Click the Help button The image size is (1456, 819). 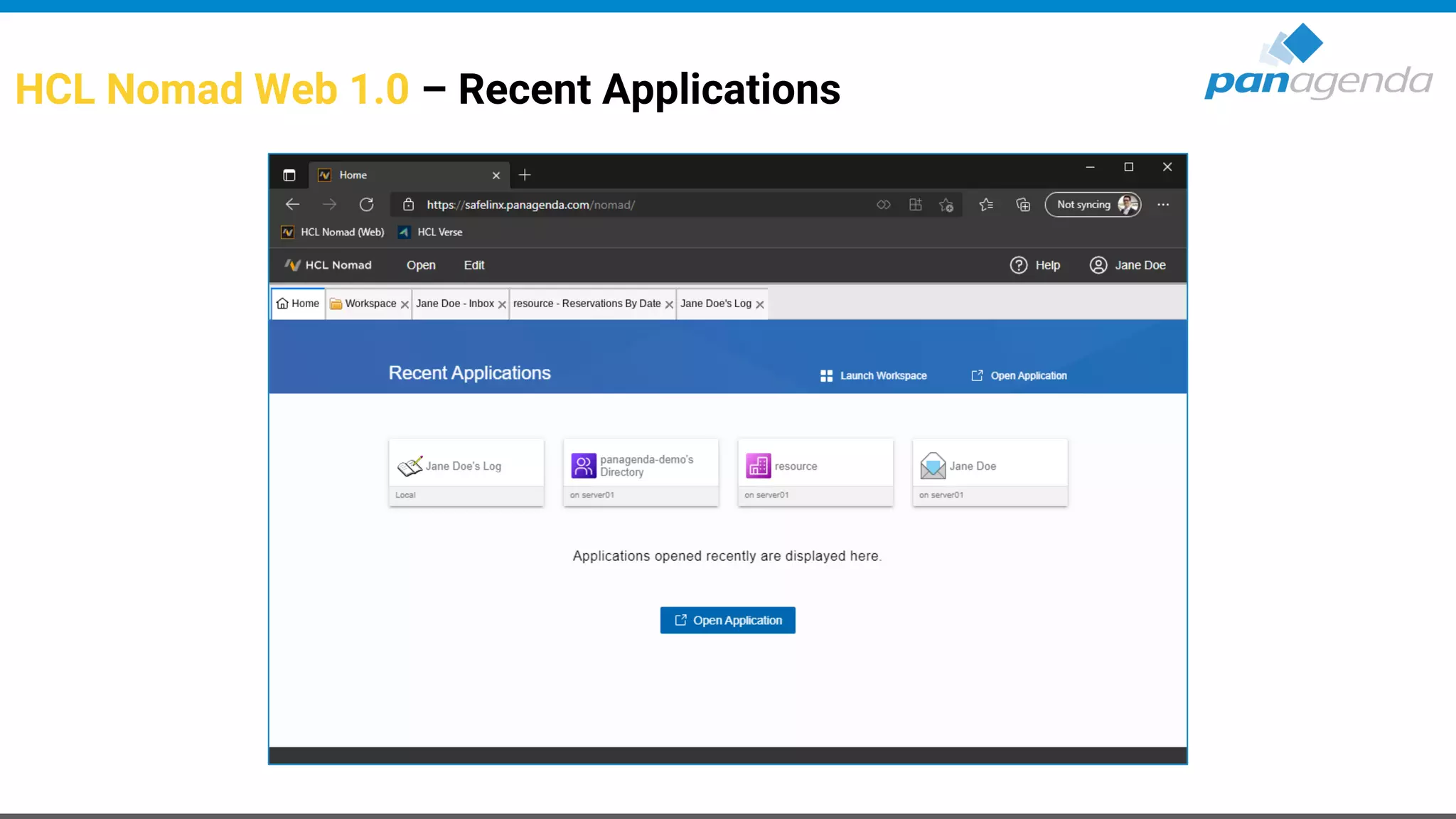tap(1035, 265)
